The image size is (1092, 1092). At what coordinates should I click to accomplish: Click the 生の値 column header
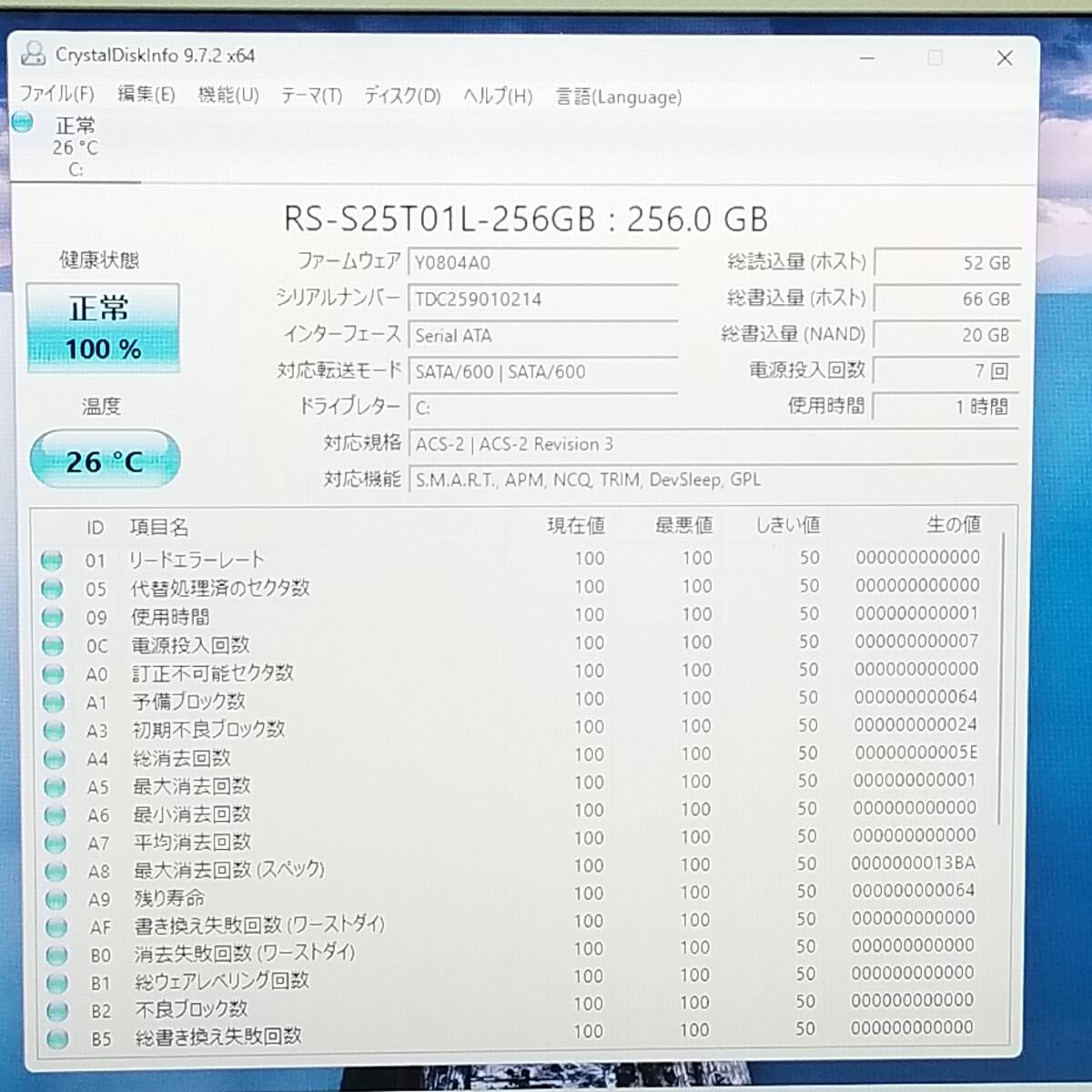[954, 524]
